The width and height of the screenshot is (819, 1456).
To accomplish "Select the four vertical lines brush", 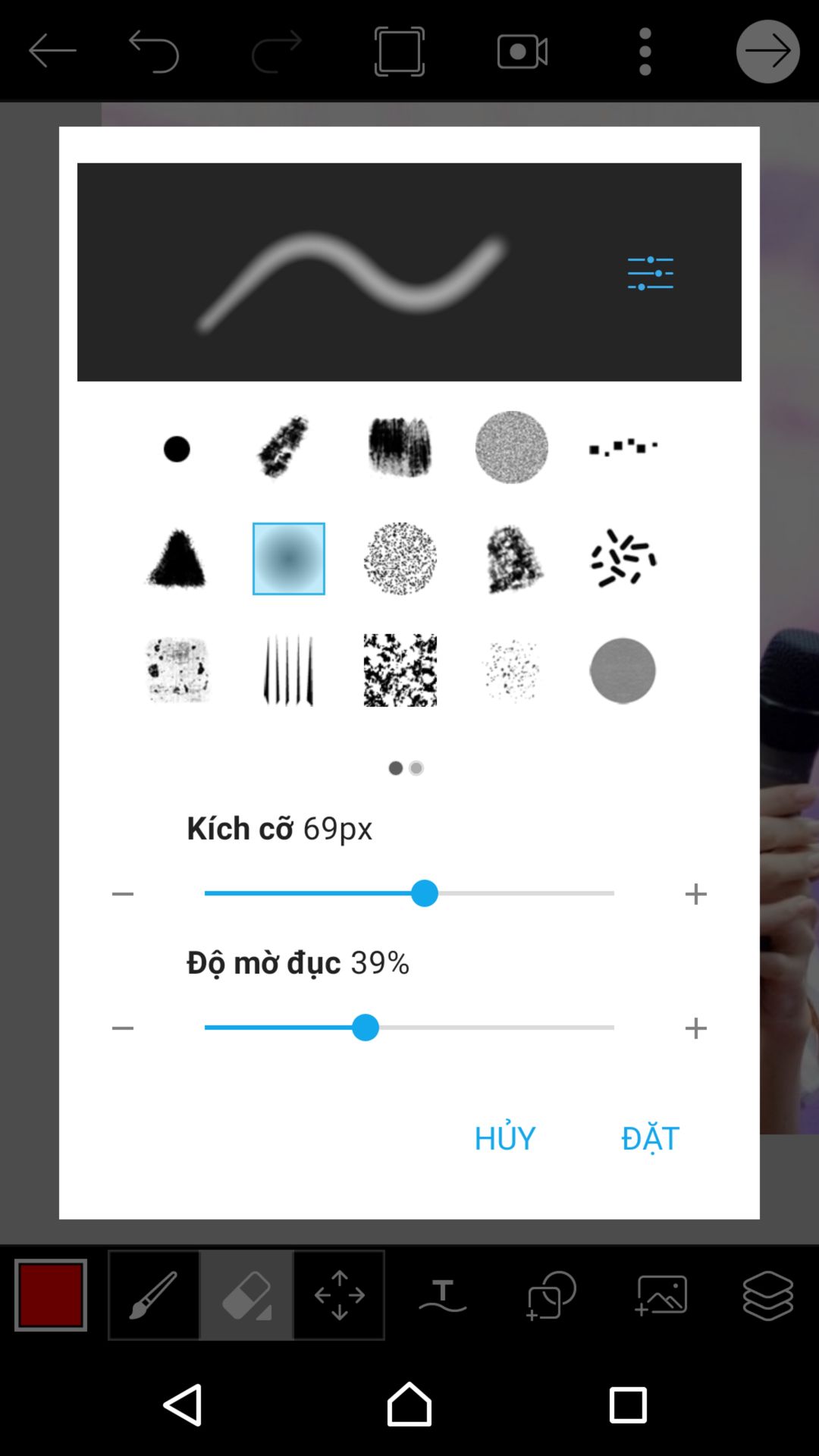I will (x=288, y=670).
